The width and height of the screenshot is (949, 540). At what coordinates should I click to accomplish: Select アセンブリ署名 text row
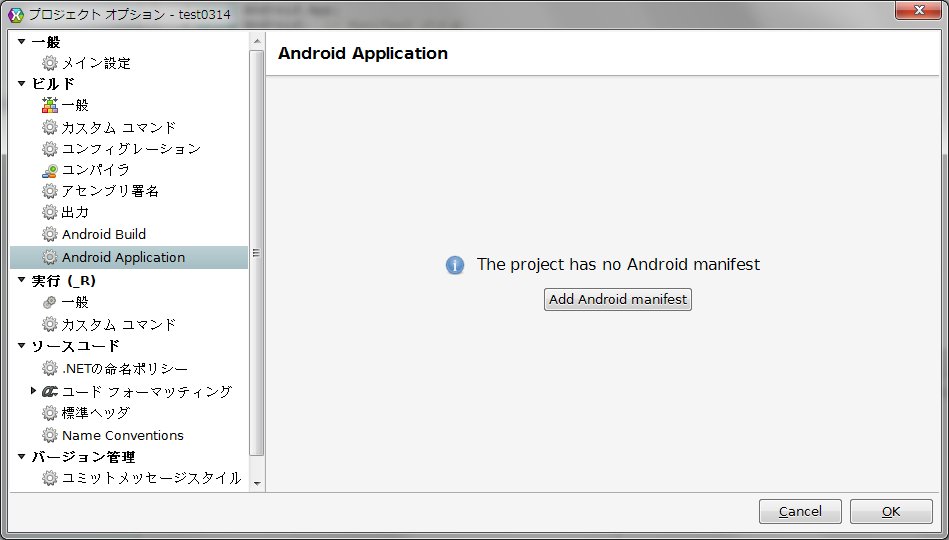pyautogui.click(x=110, y=191)
